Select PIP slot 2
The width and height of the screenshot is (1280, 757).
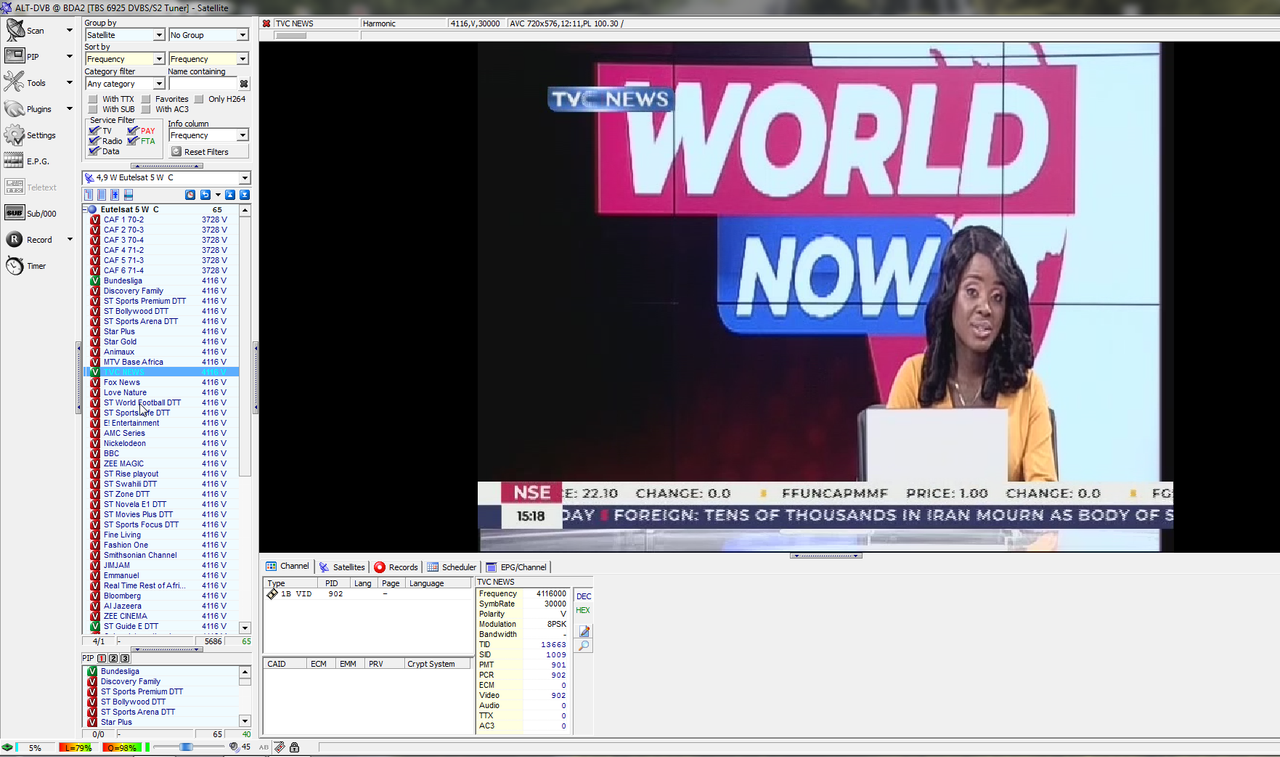click(113, 658)
